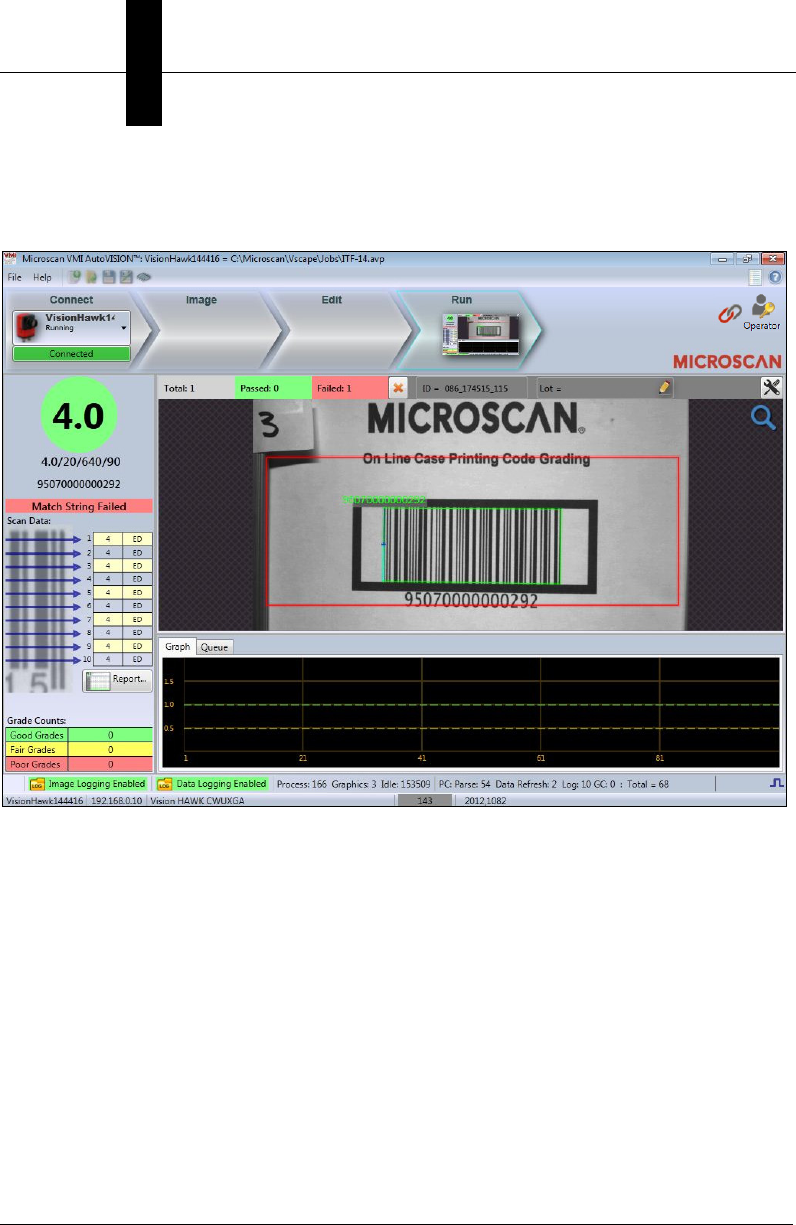Click the Match String Failed banner
This screenshot has width=796, height=1225.
coord(78,507)
